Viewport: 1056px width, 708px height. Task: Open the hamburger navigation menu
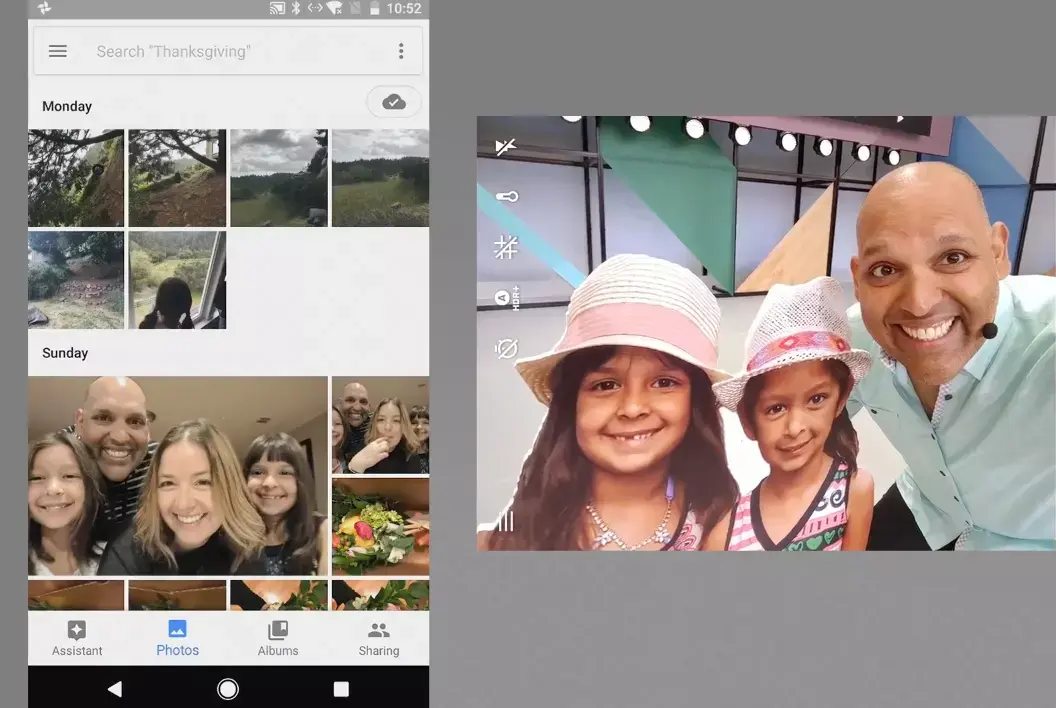click(x=58, y=51)
